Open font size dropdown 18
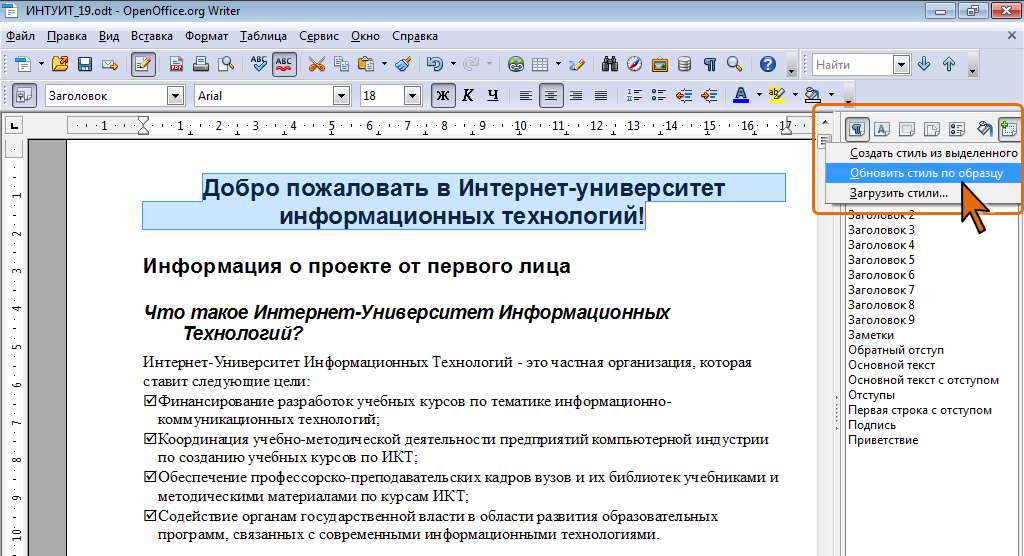Viewport: 1024px width, 556px height. tap(412, 96)
